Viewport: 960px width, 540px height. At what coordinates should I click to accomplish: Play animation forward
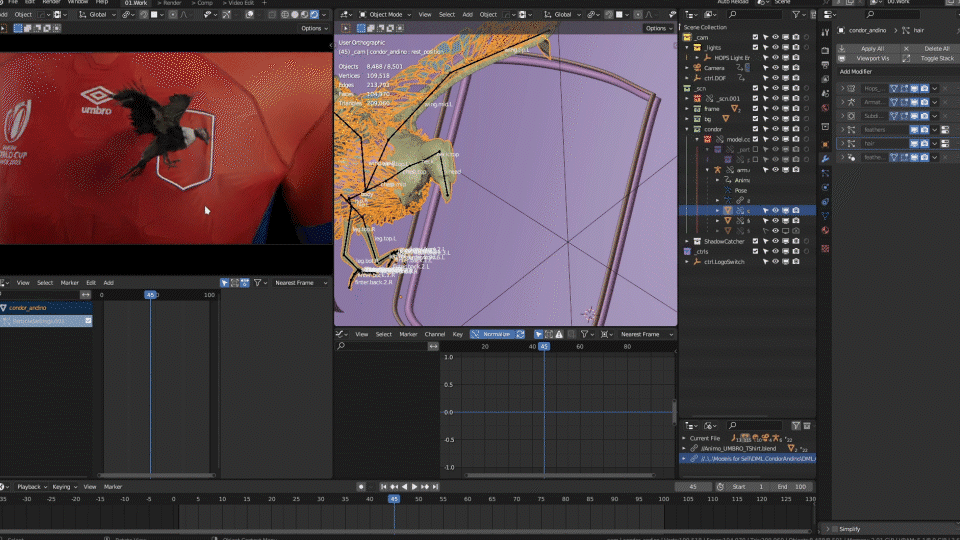tap(414, 487)
